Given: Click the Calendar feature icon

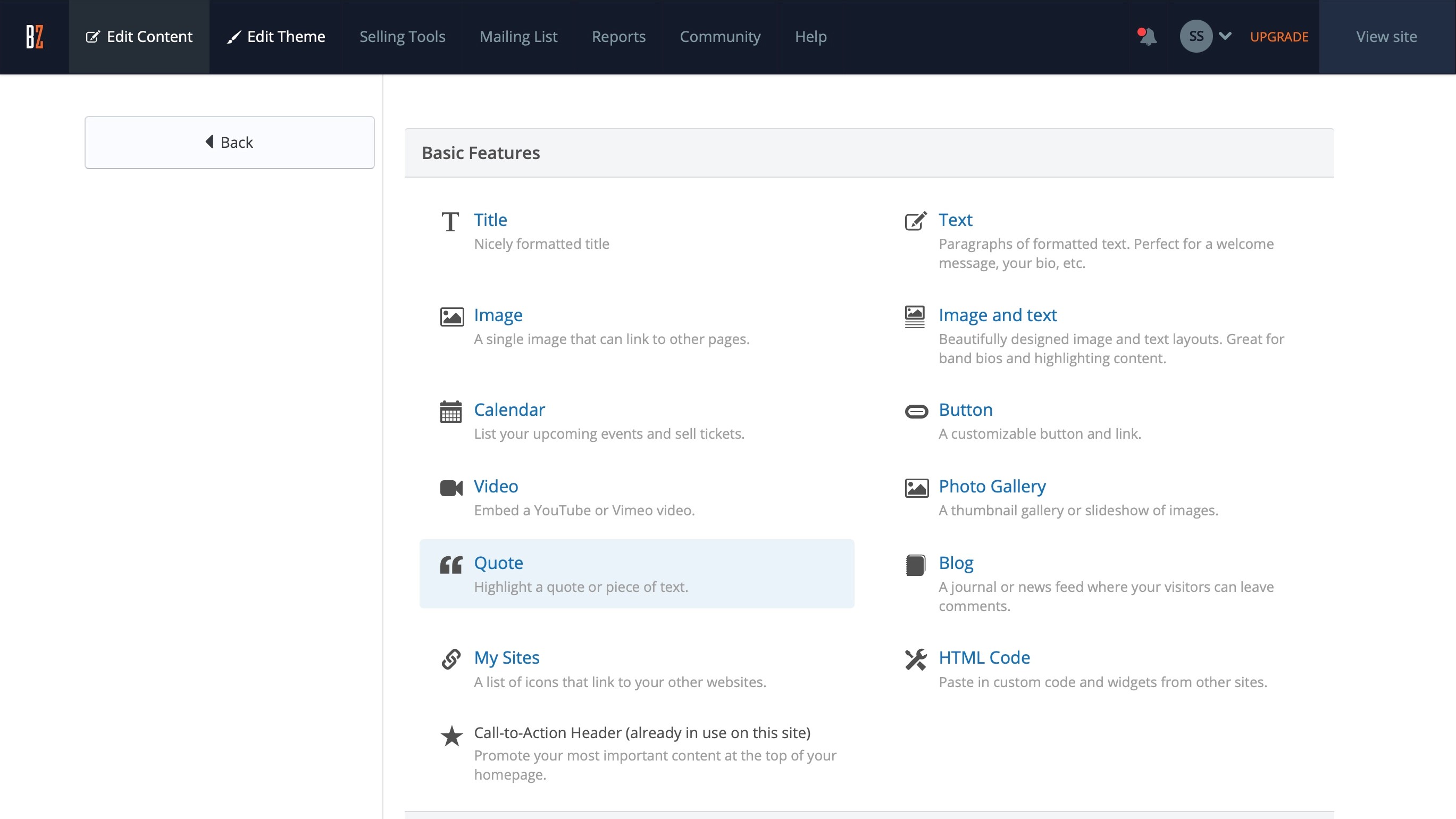Looking at the screenshot, I should (x=450, y=412).
